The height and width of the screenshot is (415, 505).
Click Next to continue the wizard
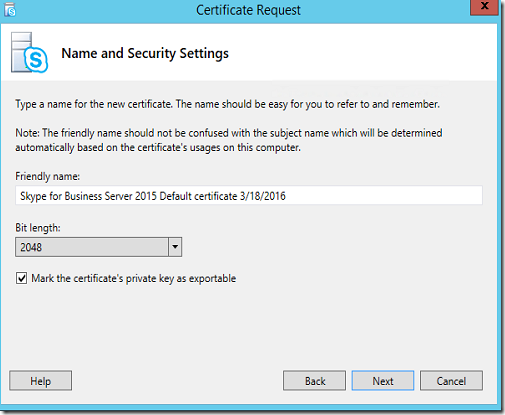383,381
